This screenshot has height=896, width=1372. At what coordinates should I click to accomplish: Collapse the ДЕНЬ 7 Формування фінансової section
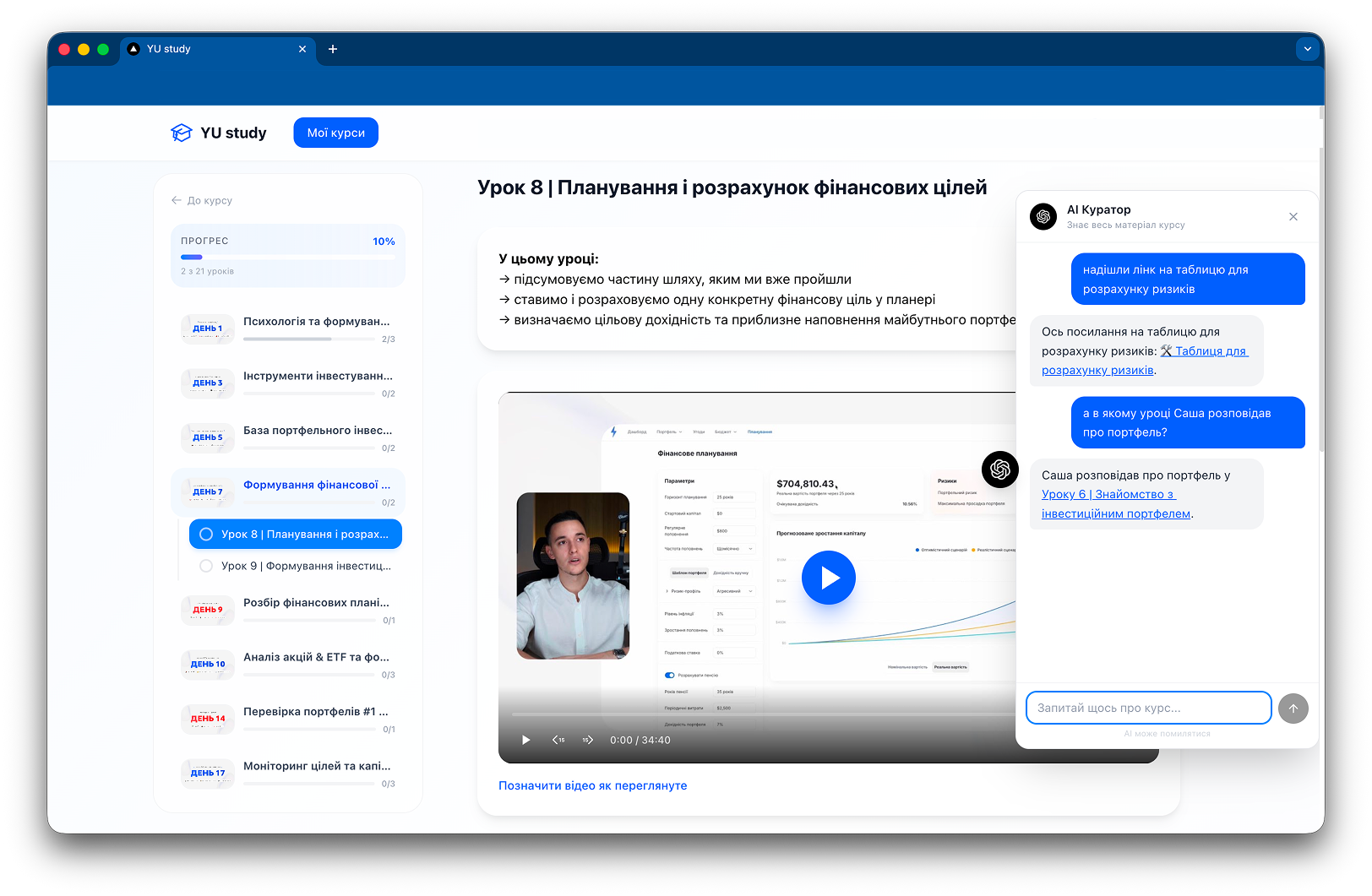(x=287, y=491)
